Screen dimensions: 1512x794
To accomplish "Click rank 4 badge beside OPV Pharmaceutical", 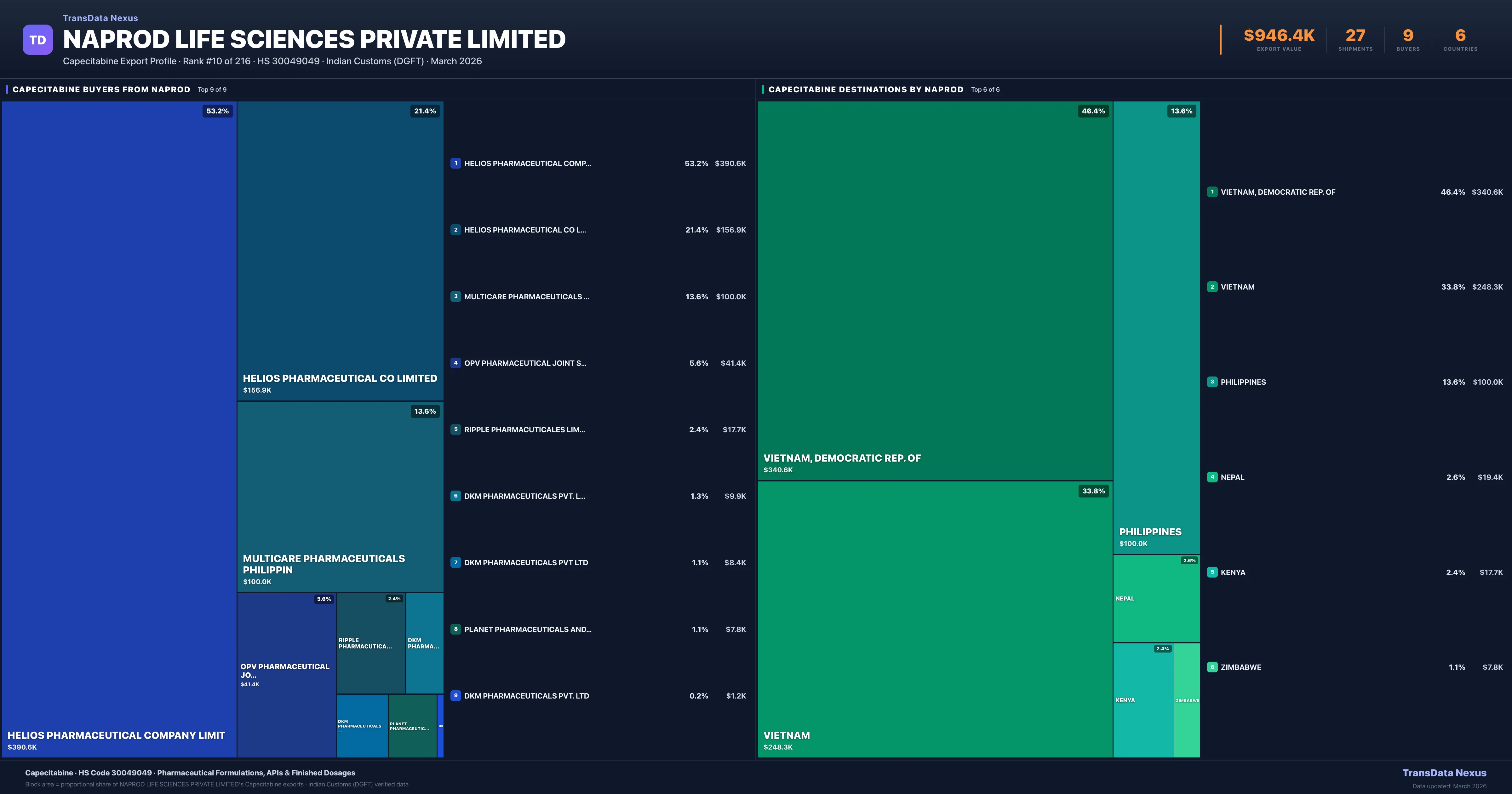I will (x=455, y=363).
